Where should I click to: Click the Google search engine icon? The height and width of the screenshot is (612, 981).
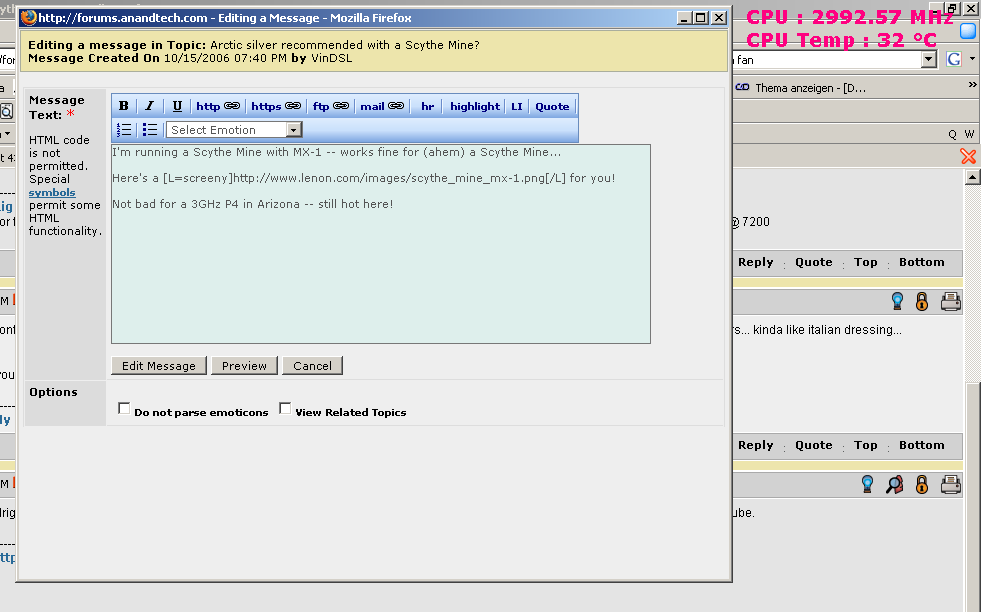tap(953, 60)
